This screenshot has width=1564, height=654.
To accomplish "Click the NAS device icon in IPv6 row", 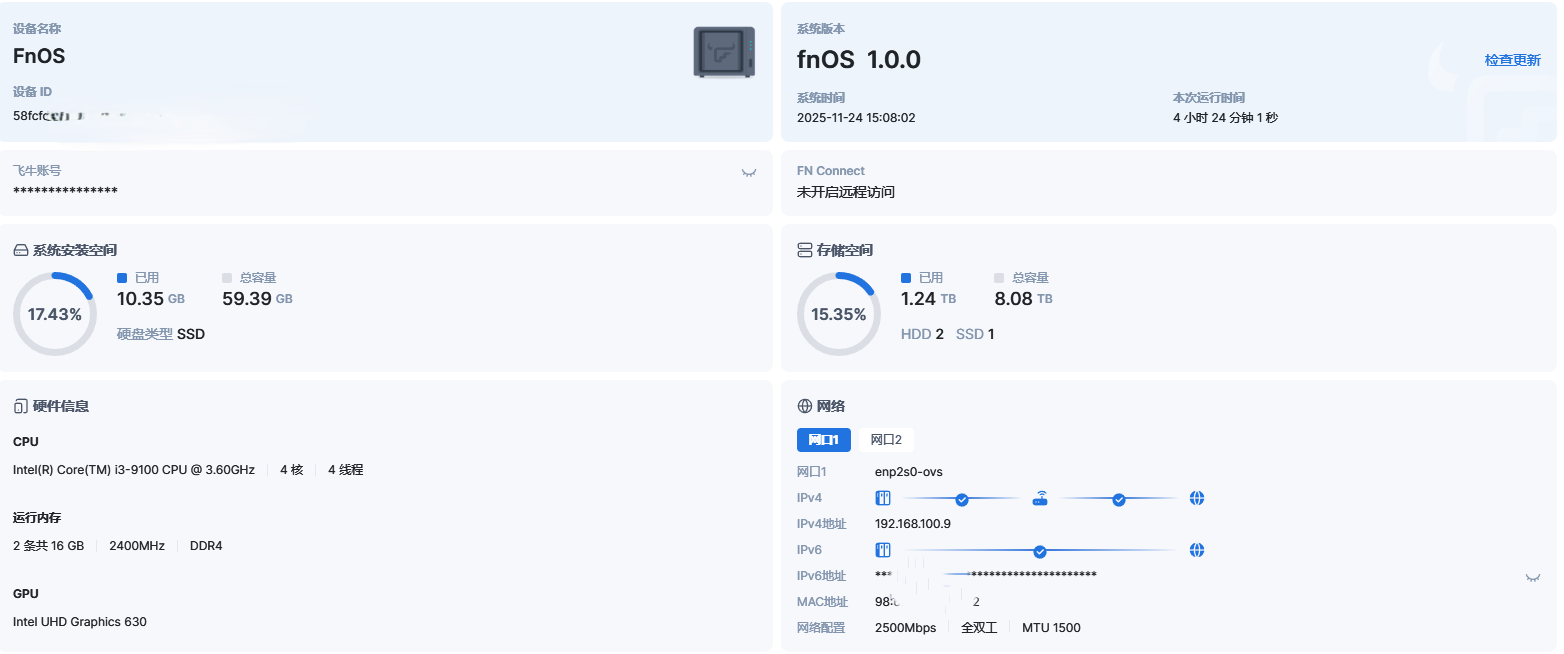I will (x=883, y=550).
